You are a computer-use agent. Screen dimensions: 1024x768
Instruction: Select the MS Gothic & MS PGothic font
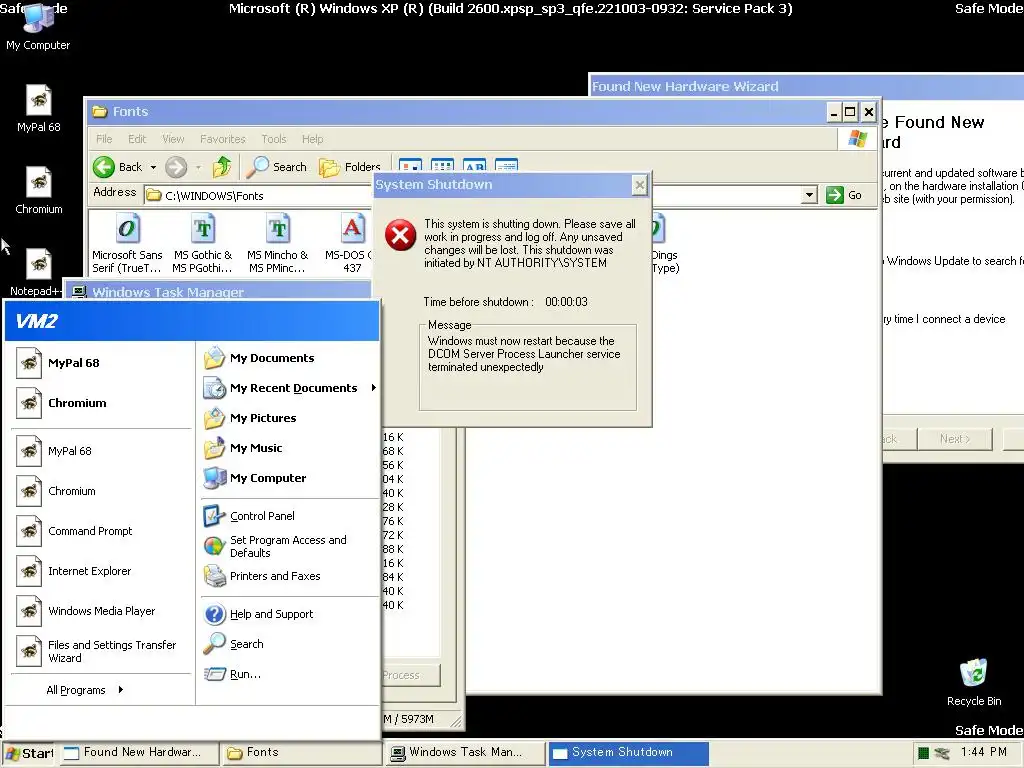pyautogui.click(x=202, y=243)
